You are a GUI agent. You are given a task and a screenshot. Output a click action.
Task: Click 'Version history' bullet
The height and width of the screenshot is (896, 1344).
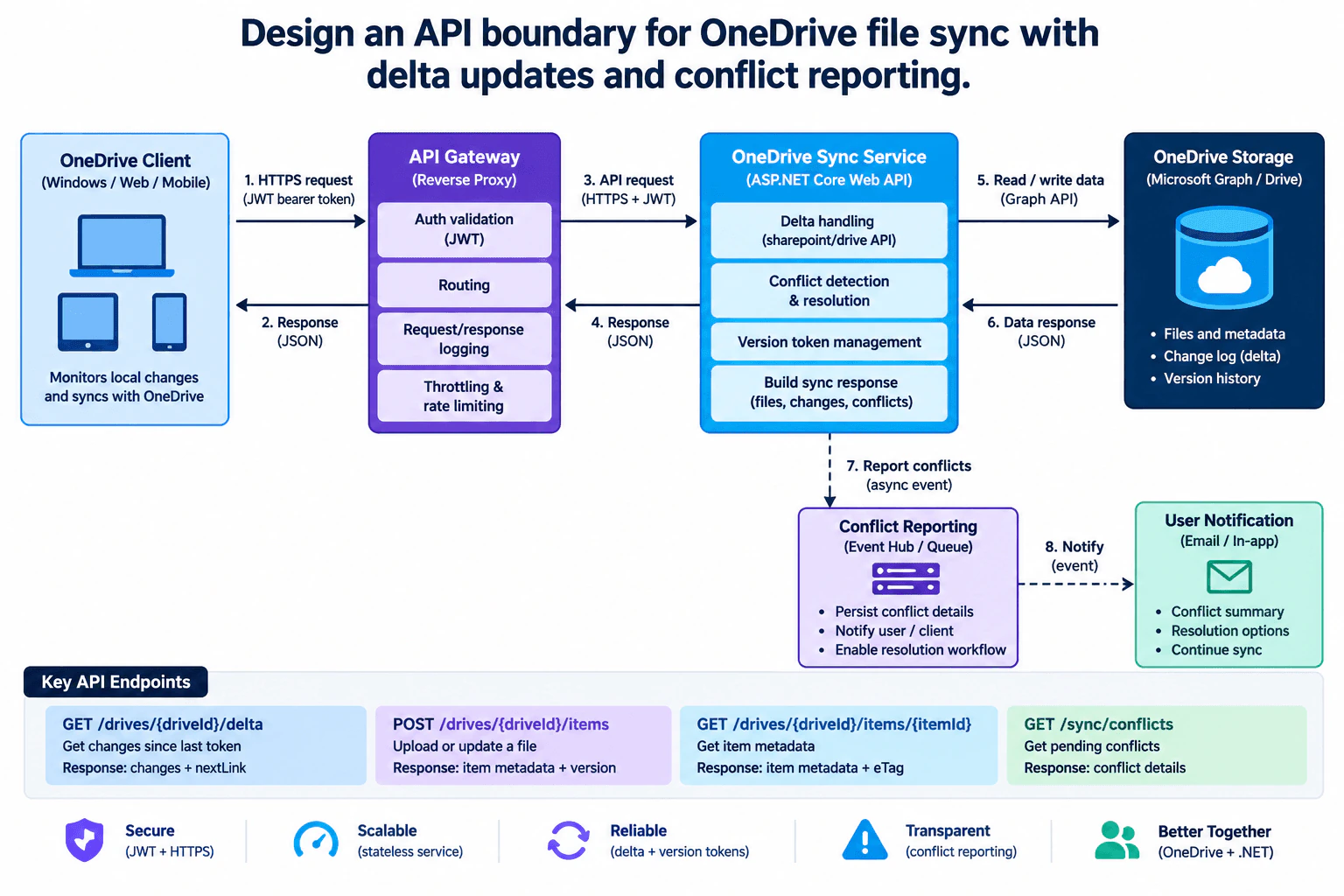coord(1212,379)
